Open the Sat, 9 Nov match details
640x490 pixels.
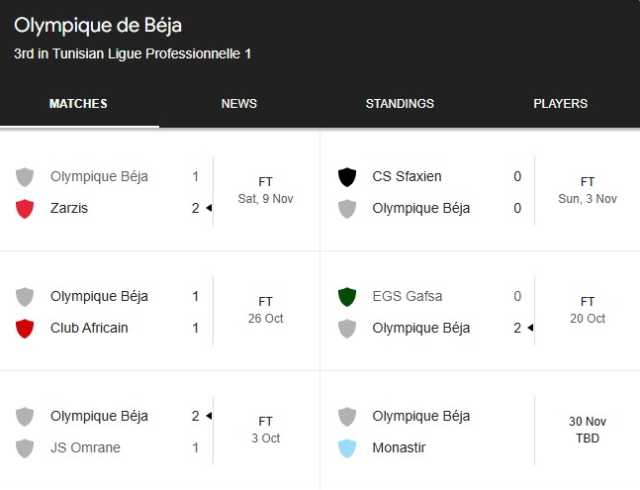tap(160, 192)
